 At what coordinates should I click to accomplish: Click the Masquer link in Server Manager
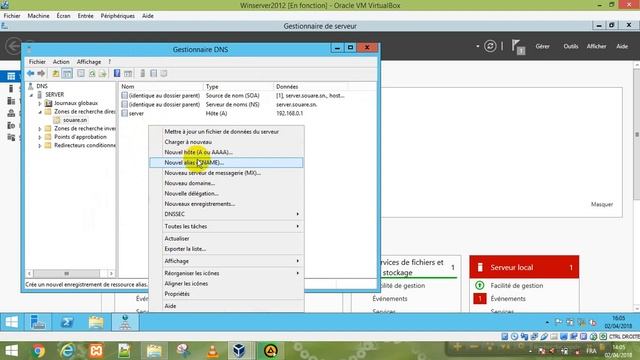tap(602, 204)
